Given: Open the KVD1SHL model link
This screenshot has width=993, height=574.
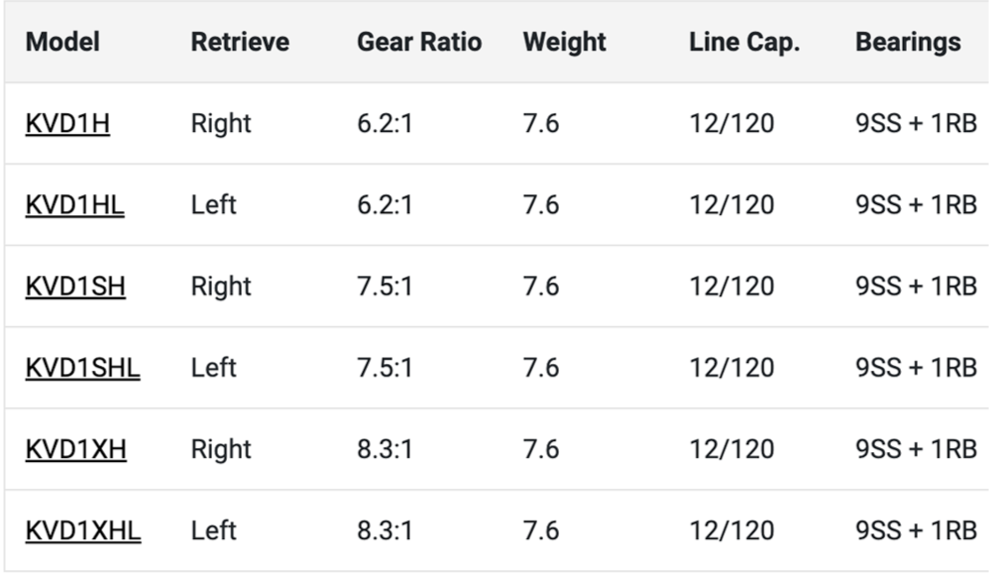Looking at the screenshot, I should (83, 368).
